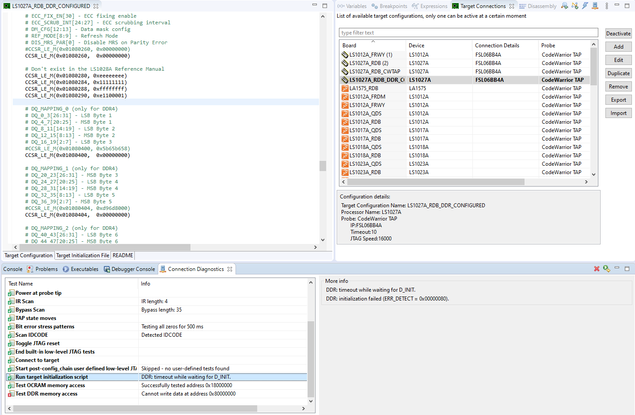The height and width of the screenshot is (415, 635).
Task: Select the LS1027A_RDB_DDR_CONFIGURED active row
Action: point(465,80)
